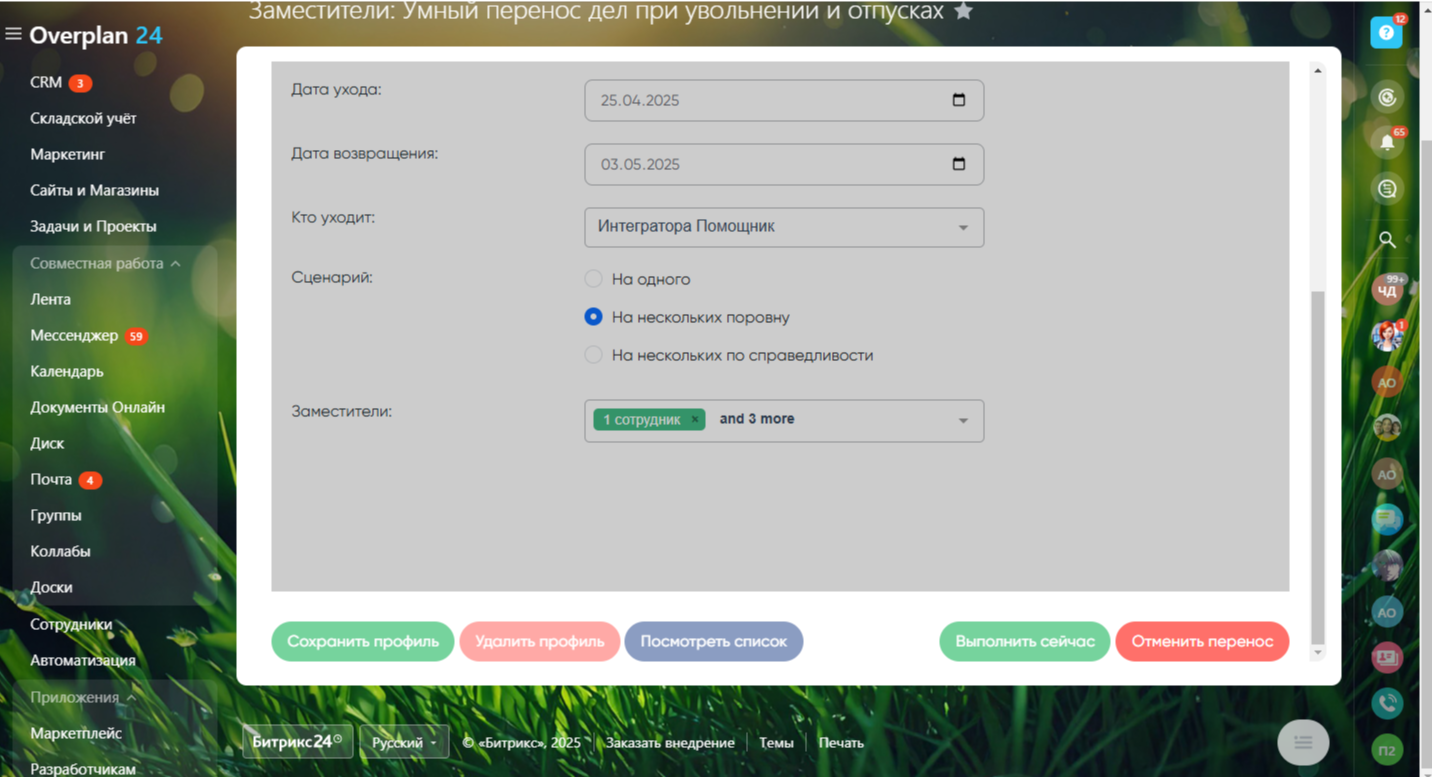
Task: Open the help icon with question mark
Action: tap(1385, 33)
